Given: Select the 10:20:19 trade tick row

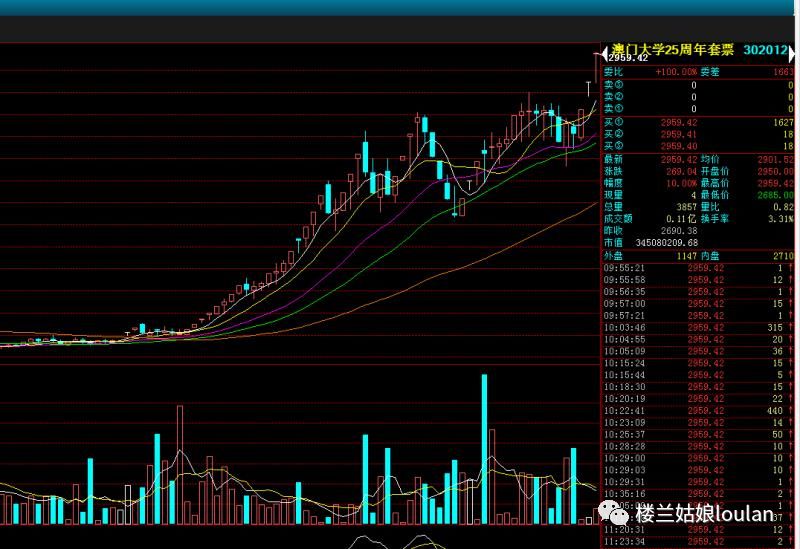Looking at the screenshot, I should [698, 398].
